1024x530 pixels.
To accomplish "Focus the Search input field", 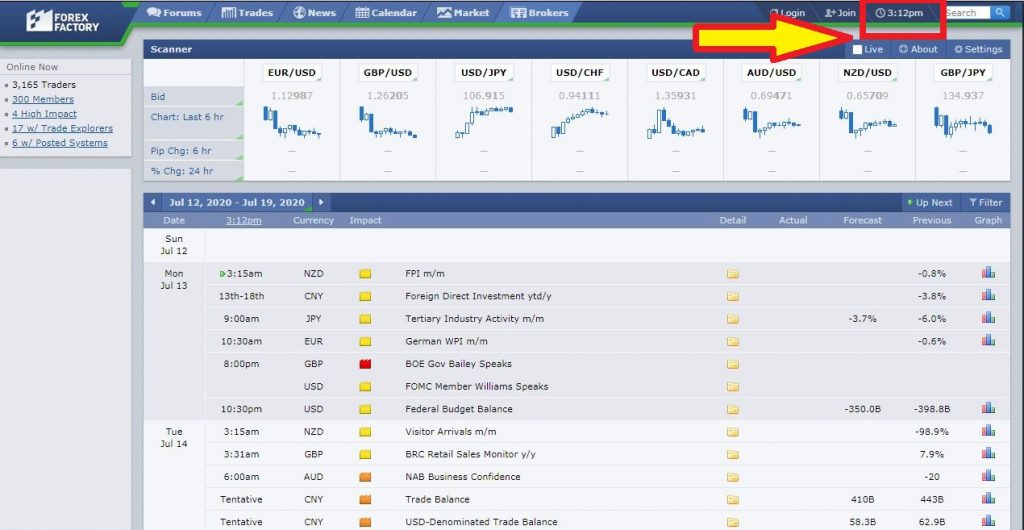I will [967, 12].
